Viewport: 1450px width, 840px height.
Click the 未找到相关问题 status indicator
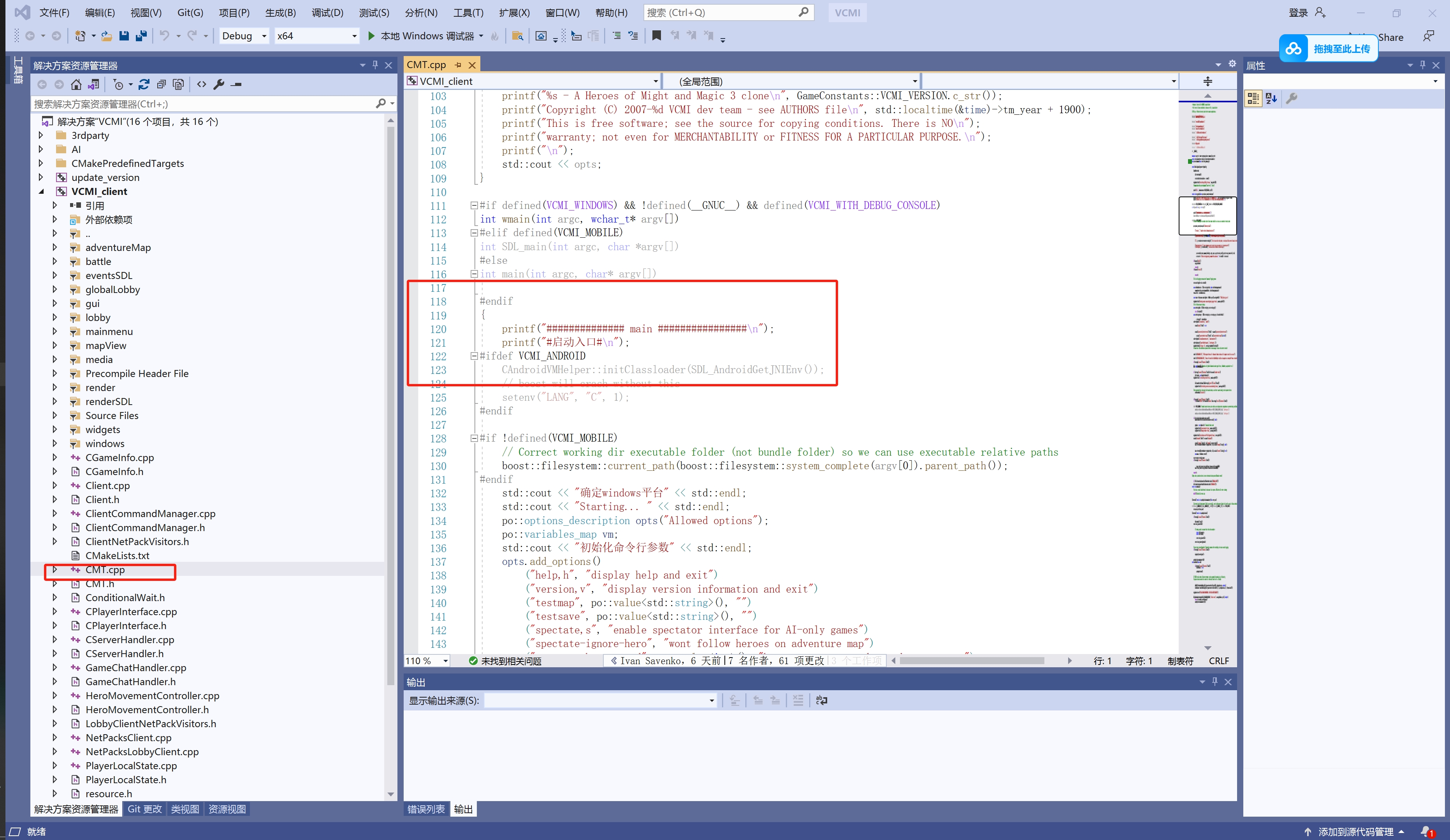[505, 661]
